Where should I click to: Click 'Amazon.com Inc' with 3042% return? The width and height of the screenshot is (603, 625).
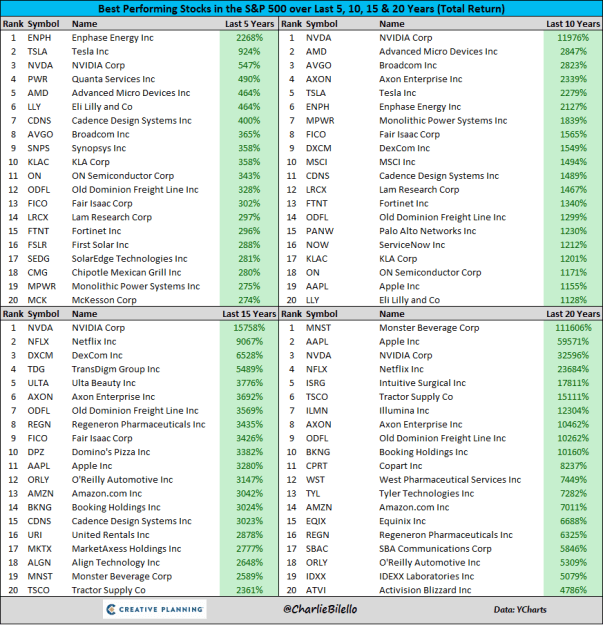[107, 494]
